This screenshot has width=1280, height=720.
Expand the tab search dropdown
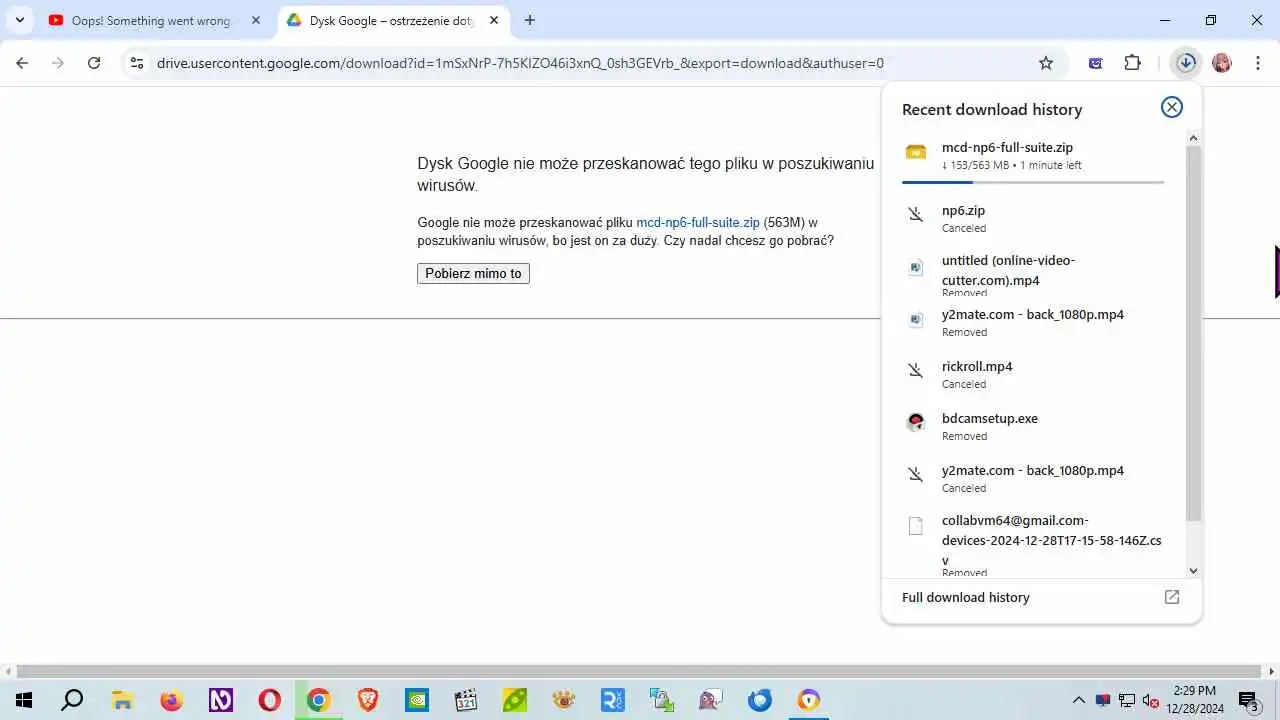[x=19, y=20]
